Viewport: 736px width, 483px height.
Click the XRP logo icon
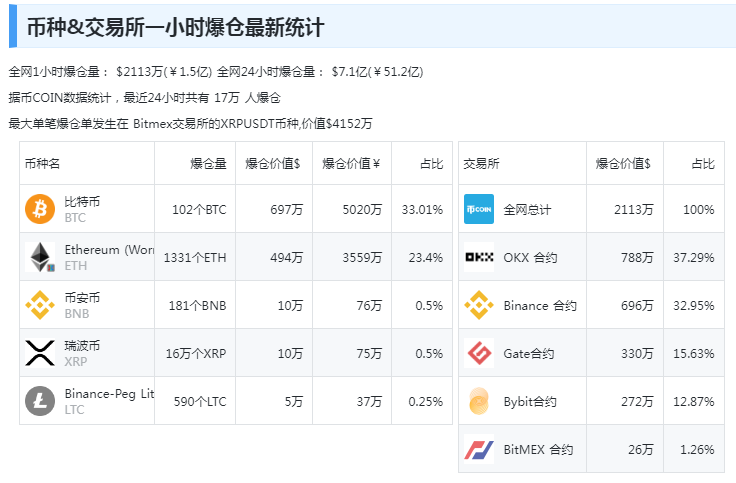pos(40,353)
